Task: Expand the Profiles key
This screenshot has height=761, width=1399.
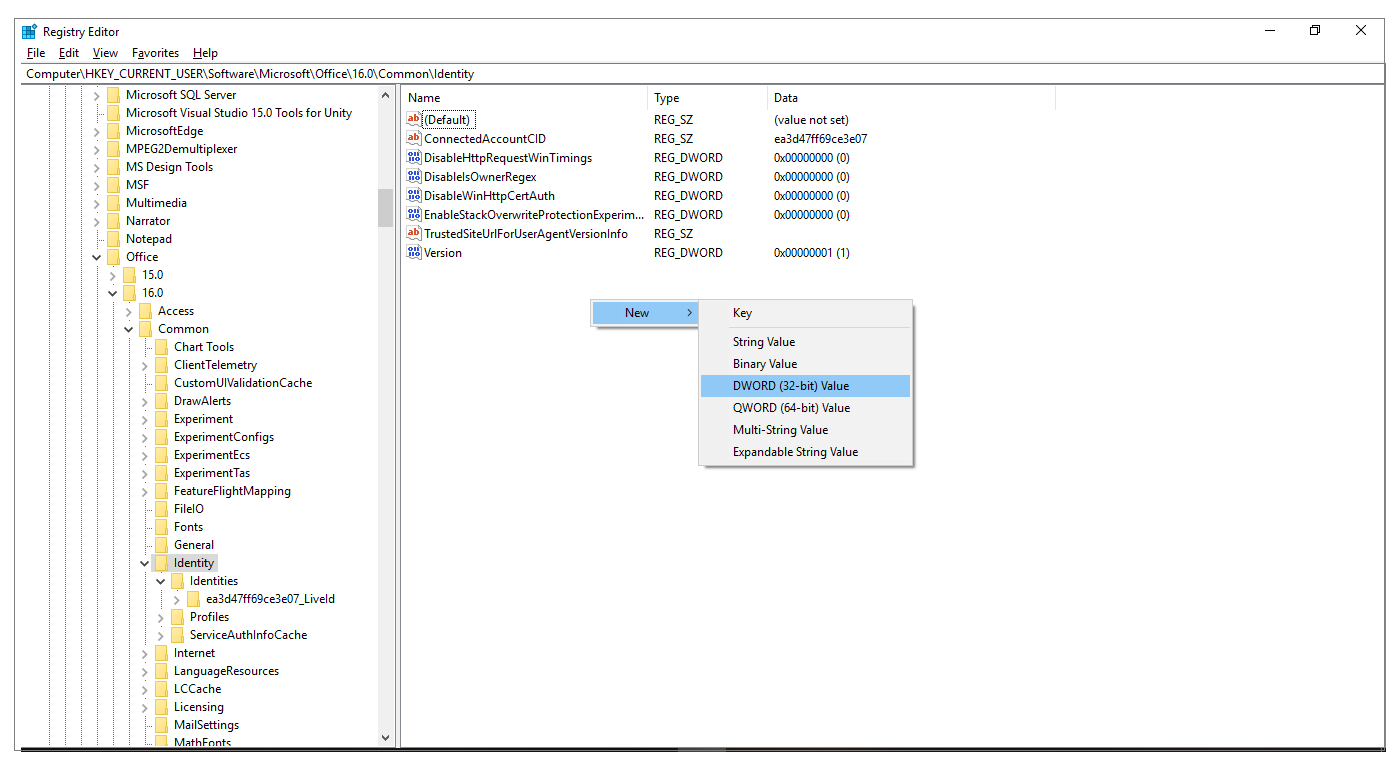Action: pyautogui.click(x=161, y=617)
